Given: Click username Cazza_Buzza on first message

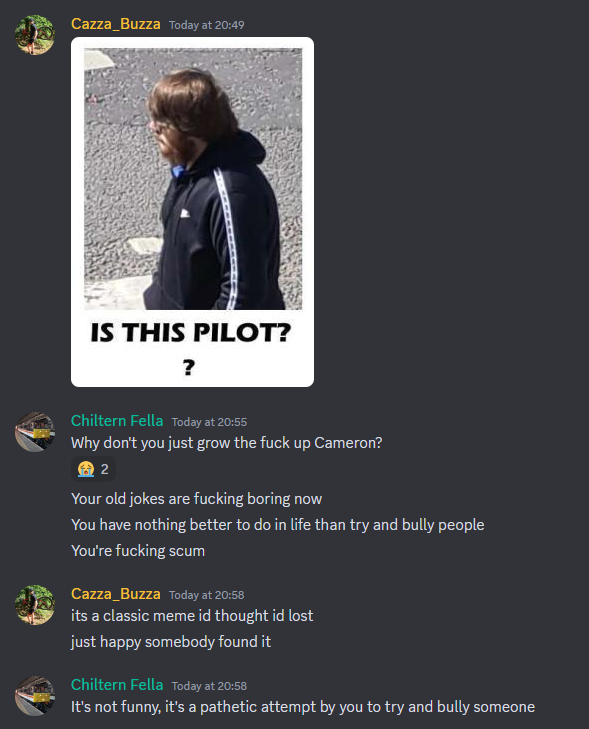Looking at the screenshot, I should [116, 24].
